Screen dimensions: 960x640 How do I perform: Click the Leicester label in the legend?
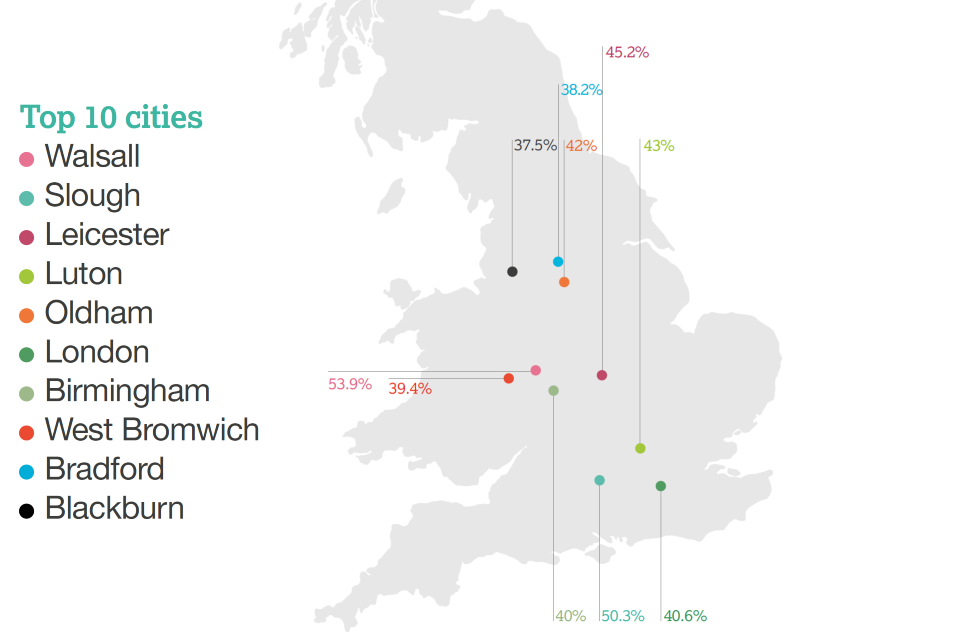pos(107,235)
